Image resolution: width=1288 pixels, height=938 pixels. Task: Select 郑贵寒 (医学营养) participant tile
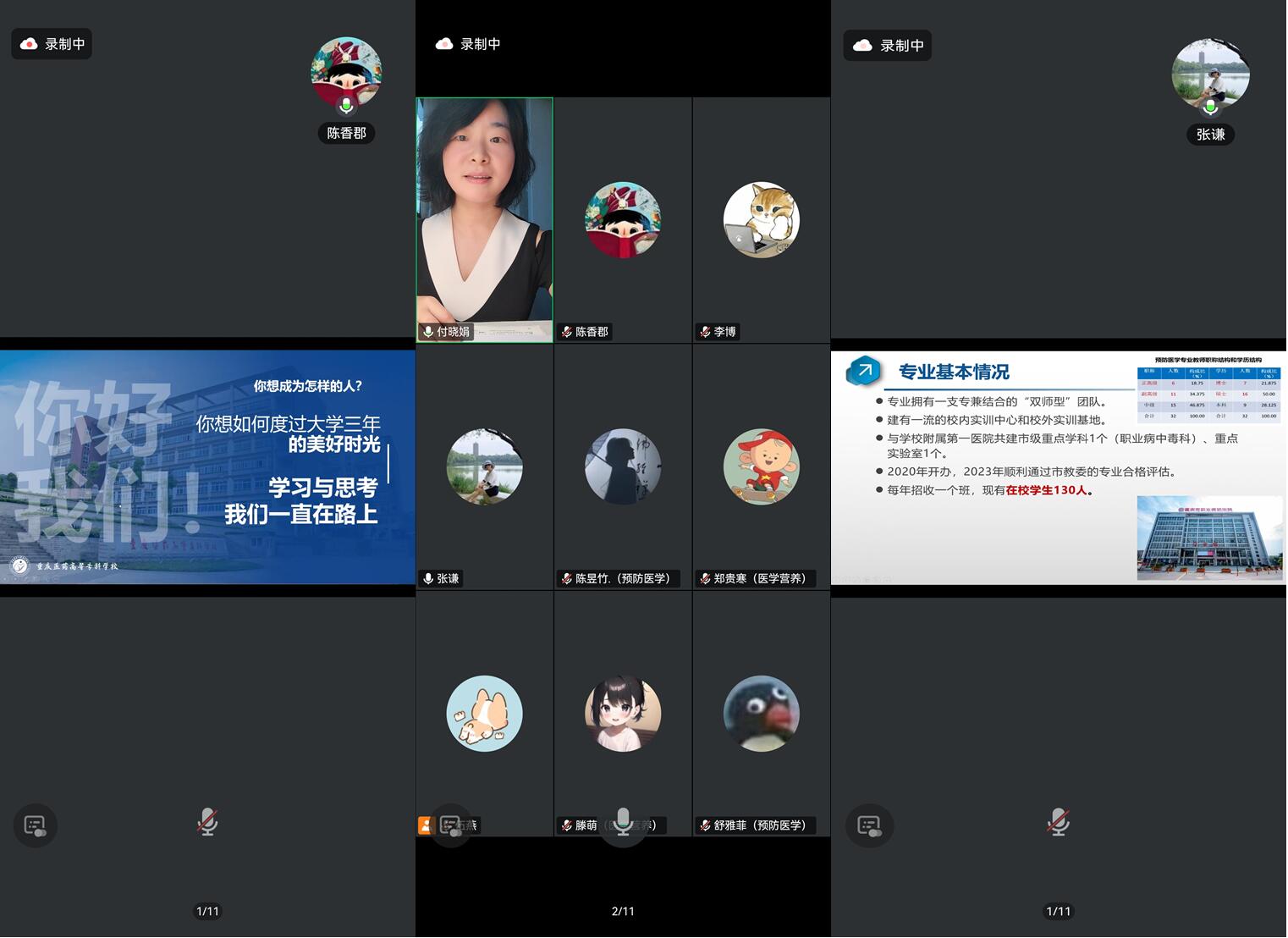click(761, 466)
